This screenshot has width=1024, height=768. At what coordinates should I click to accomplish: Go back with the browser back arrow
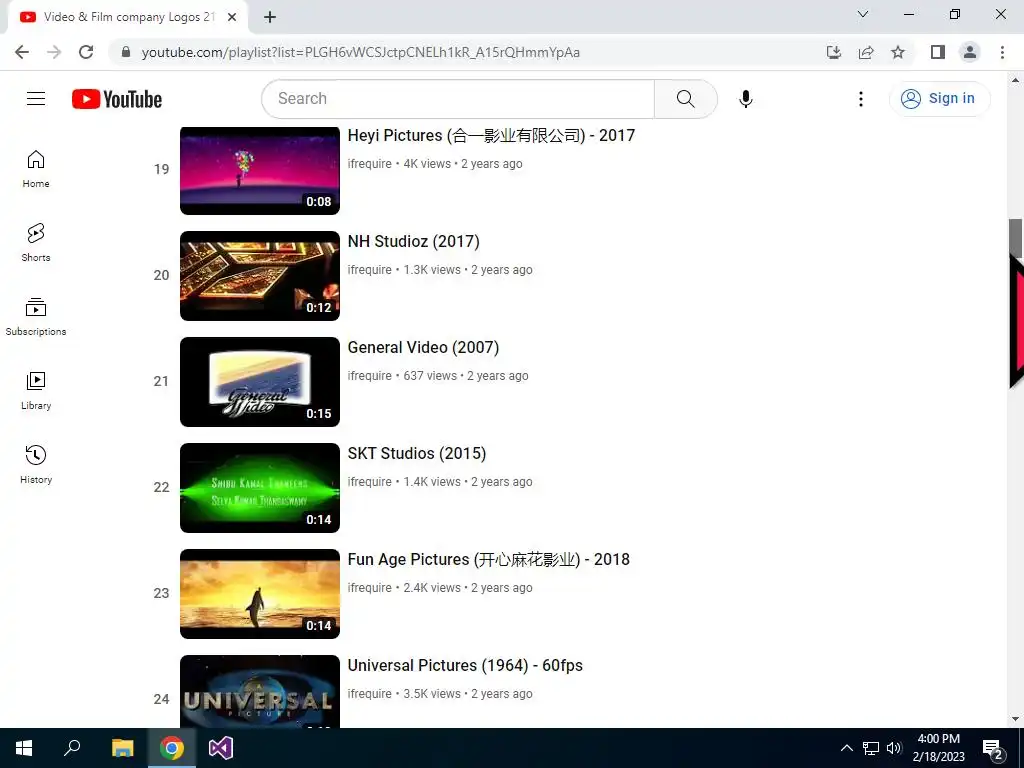[22, 52]
